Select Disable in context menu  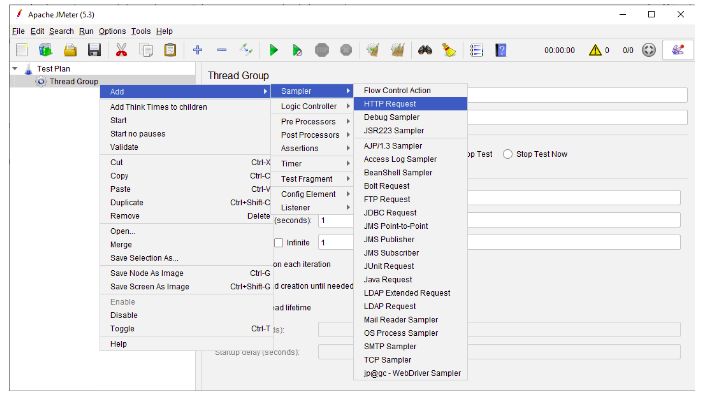pos(186,315)
